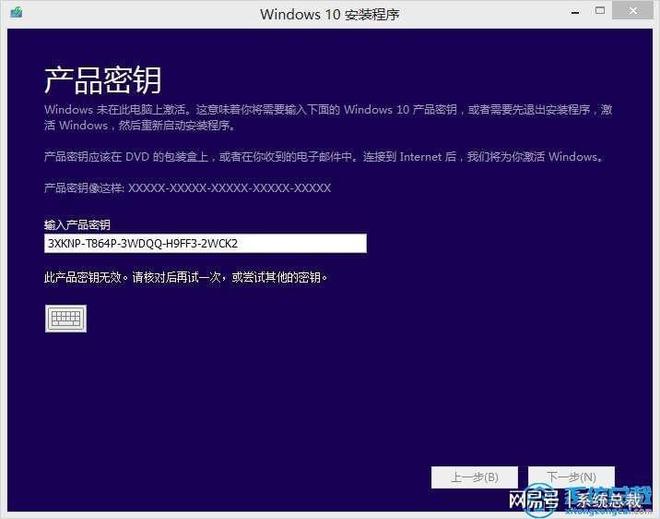Image resolution: width=660 pixels, height=519 pixels.
Task: Click the invalid product key error message
Action: [x=186, y=277]
